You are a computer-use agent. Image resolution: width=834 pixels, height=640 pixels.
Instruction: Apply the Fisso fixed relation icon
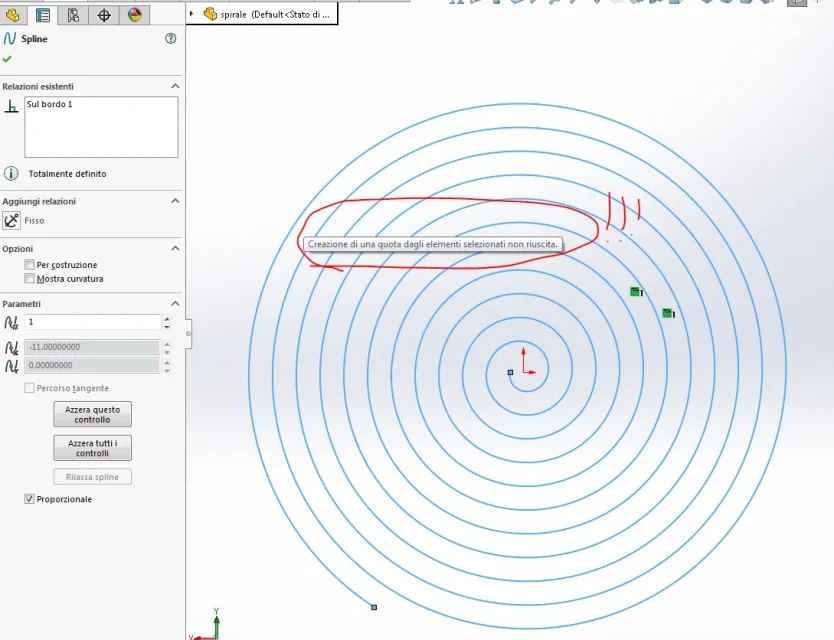tap(11, 220)
